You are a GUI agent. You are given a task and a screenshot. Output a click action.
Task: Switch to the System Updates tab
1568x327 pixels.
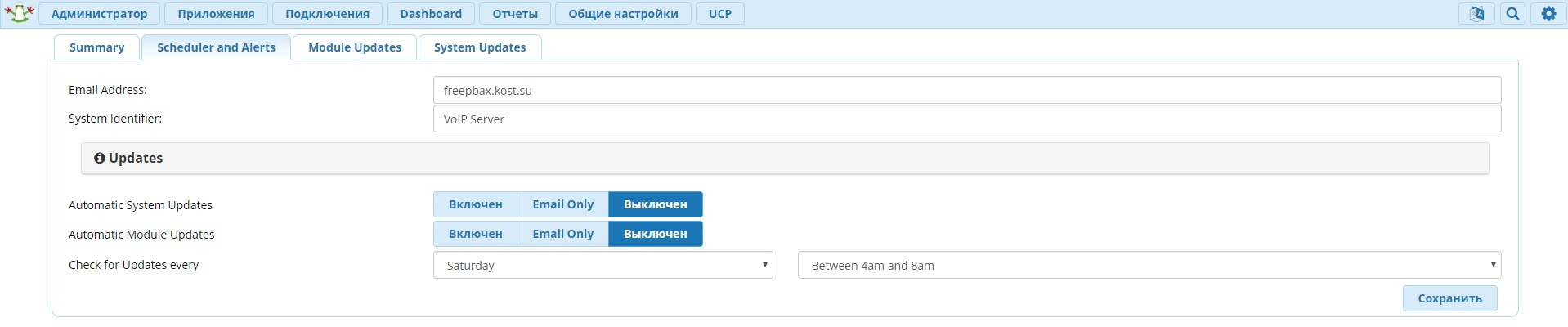click(x=480, y=47)
